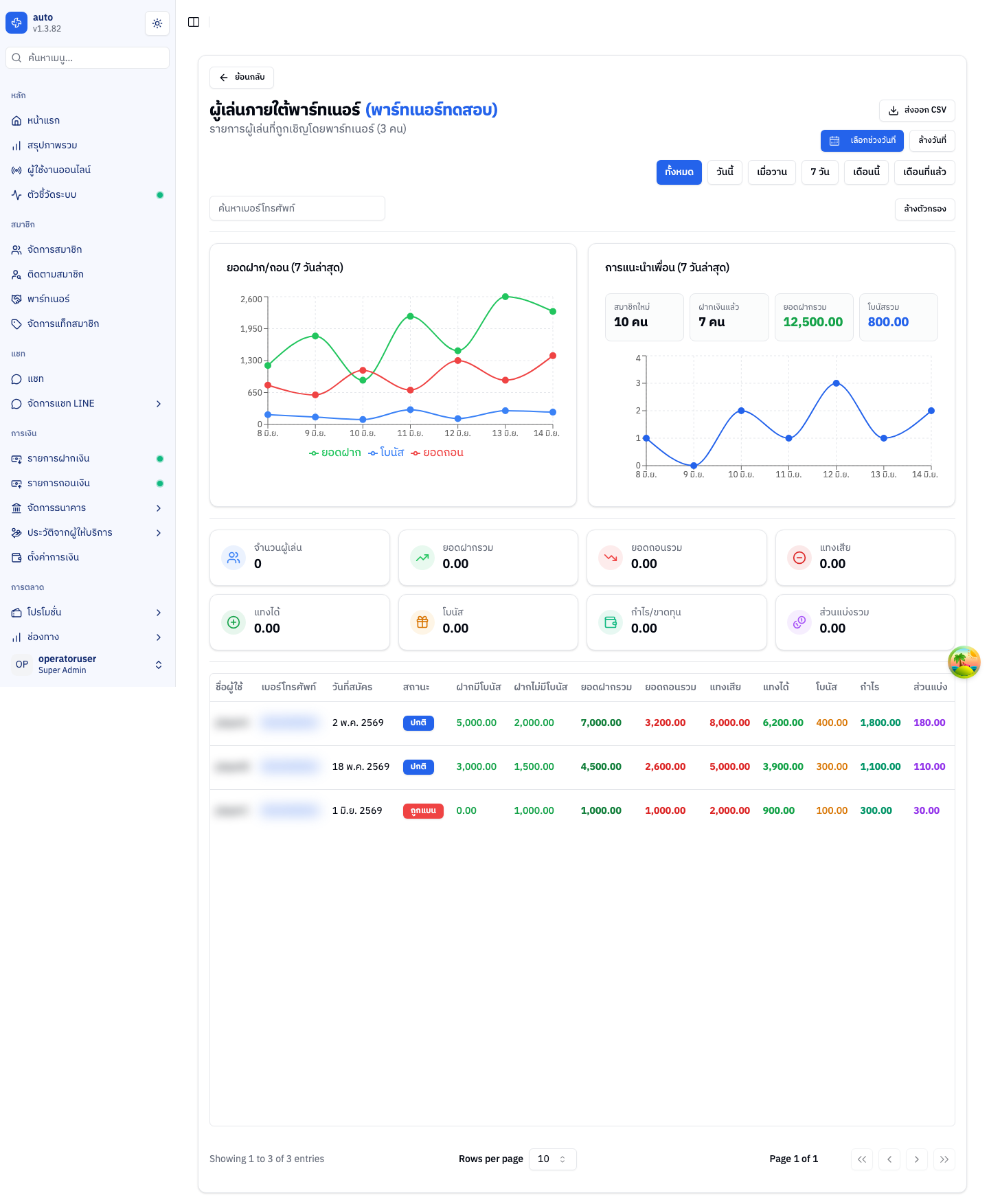Open สรุปภาพรวม overview menu item
Viewport: 989px width, 1204px height.
pos(87,145)
